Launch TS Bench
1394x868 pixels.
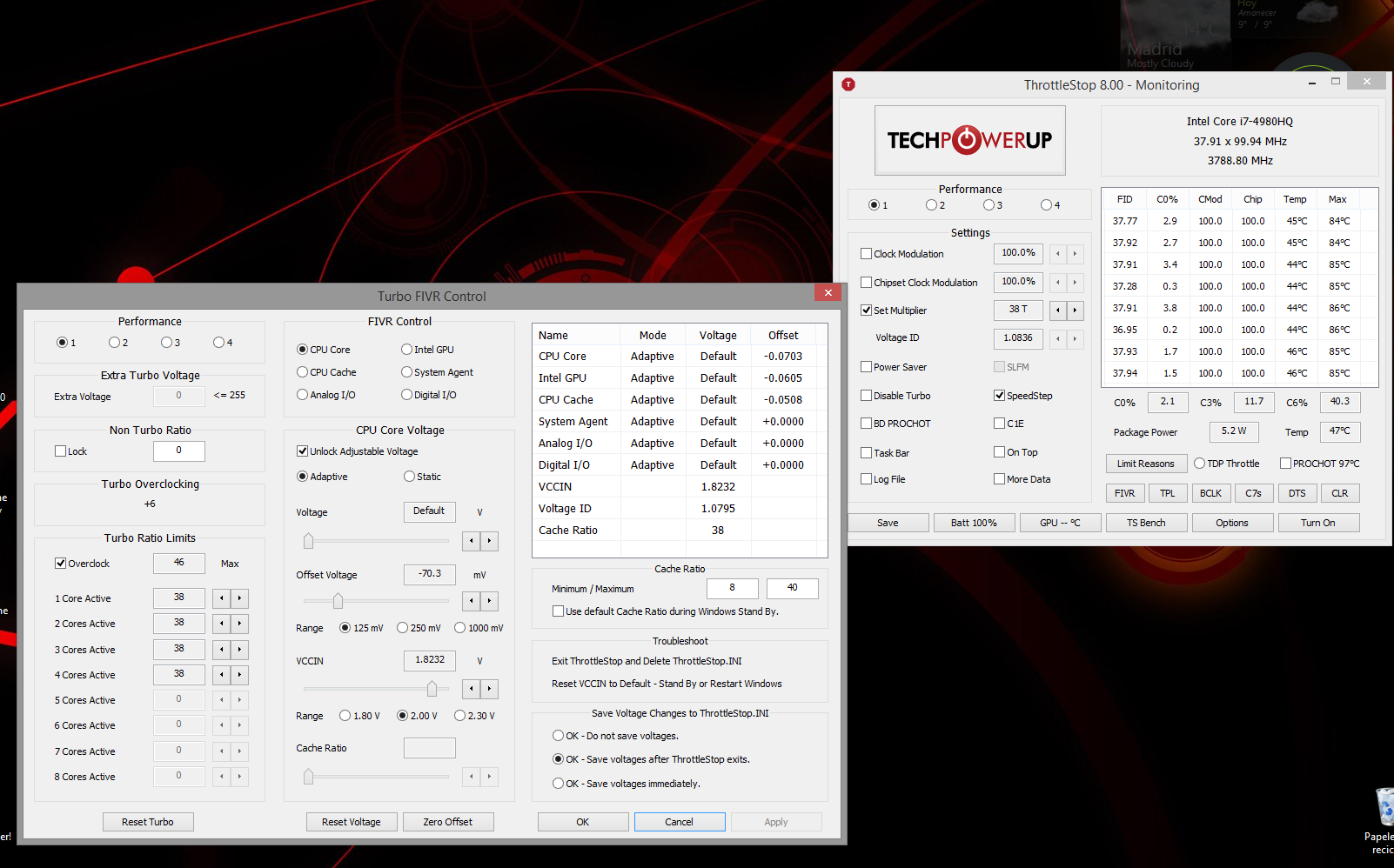(x=1146, y=523)
